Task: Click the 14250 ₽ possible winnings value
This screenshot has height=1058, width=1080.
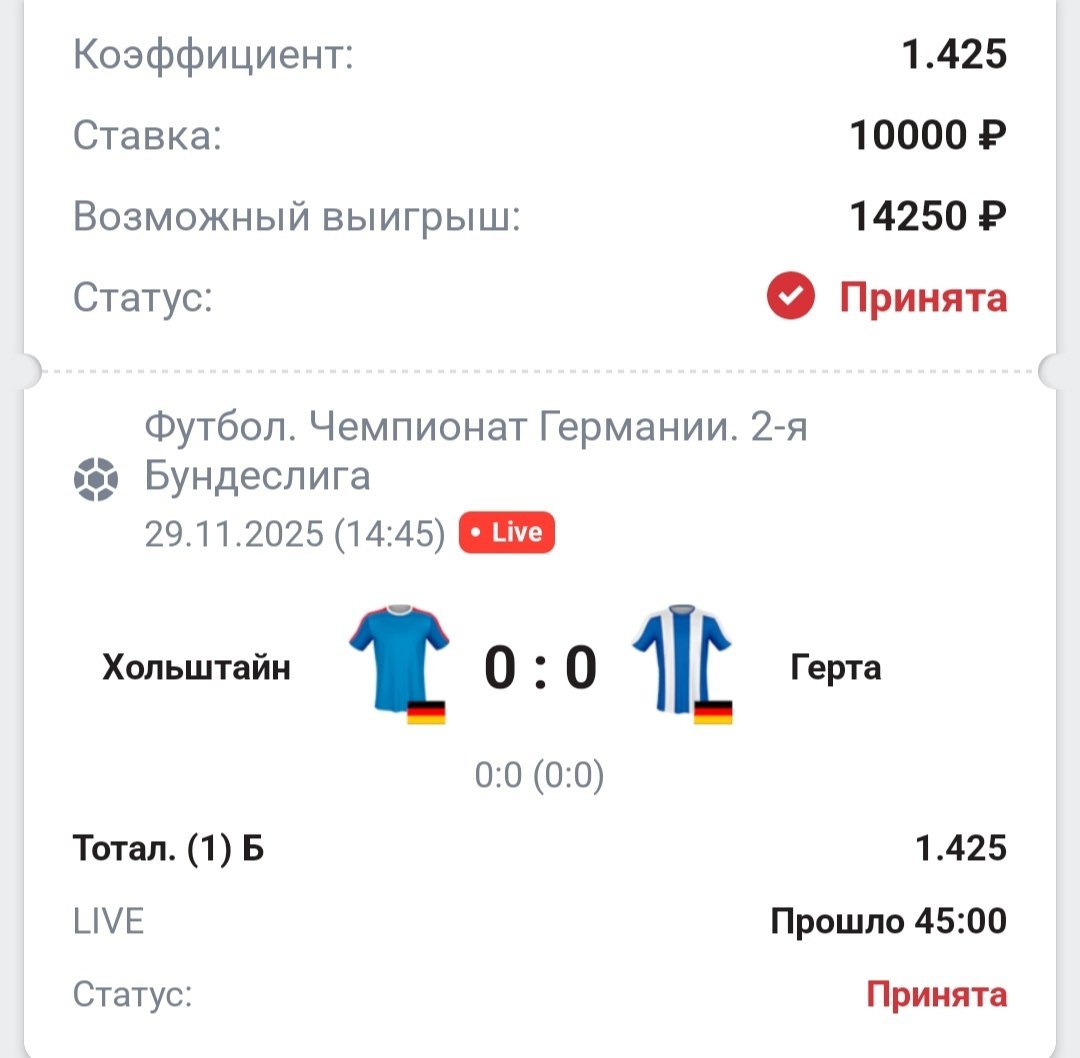Action: (927, 215)
